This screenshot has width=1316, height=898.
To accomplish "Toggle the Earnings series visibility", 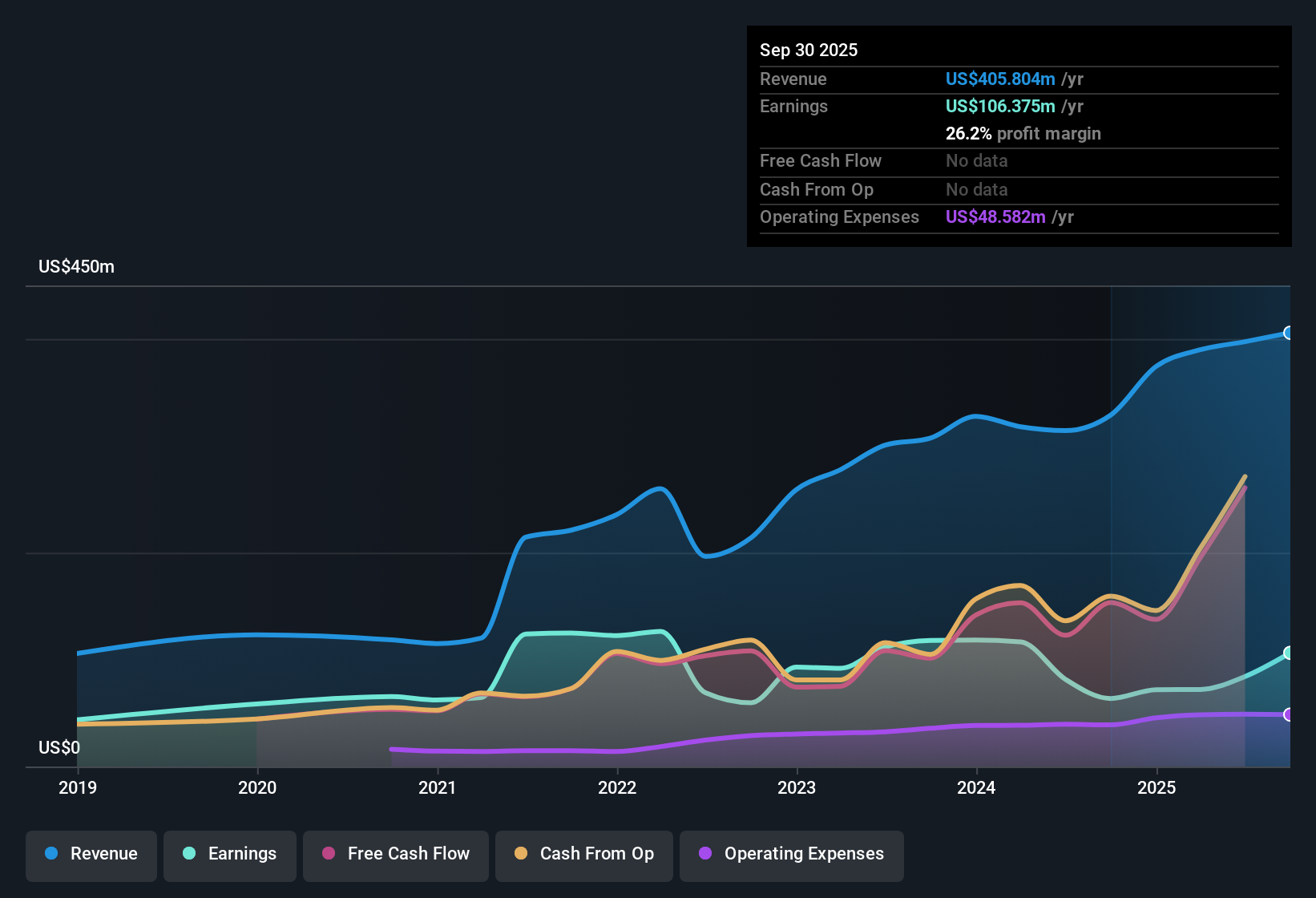I will point(229,854).
